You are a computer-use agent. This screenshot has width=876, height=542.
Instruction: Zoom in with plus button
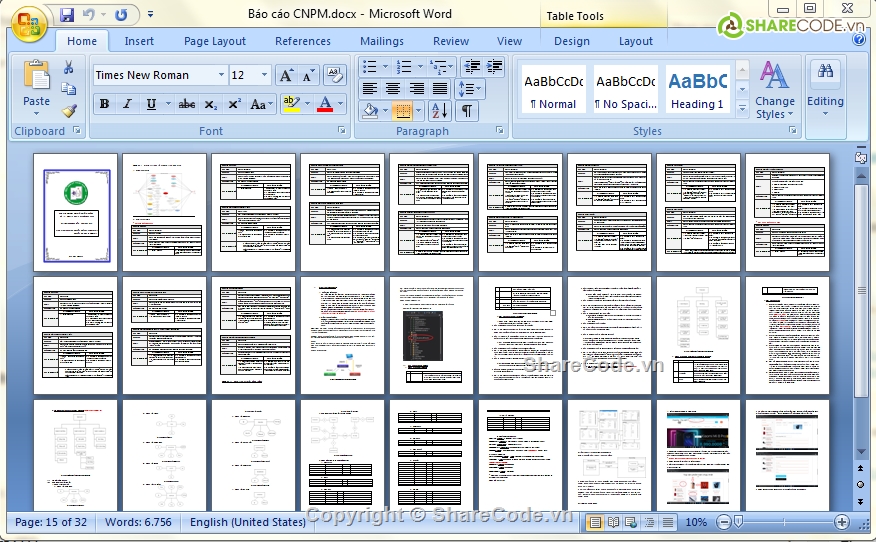841,522
